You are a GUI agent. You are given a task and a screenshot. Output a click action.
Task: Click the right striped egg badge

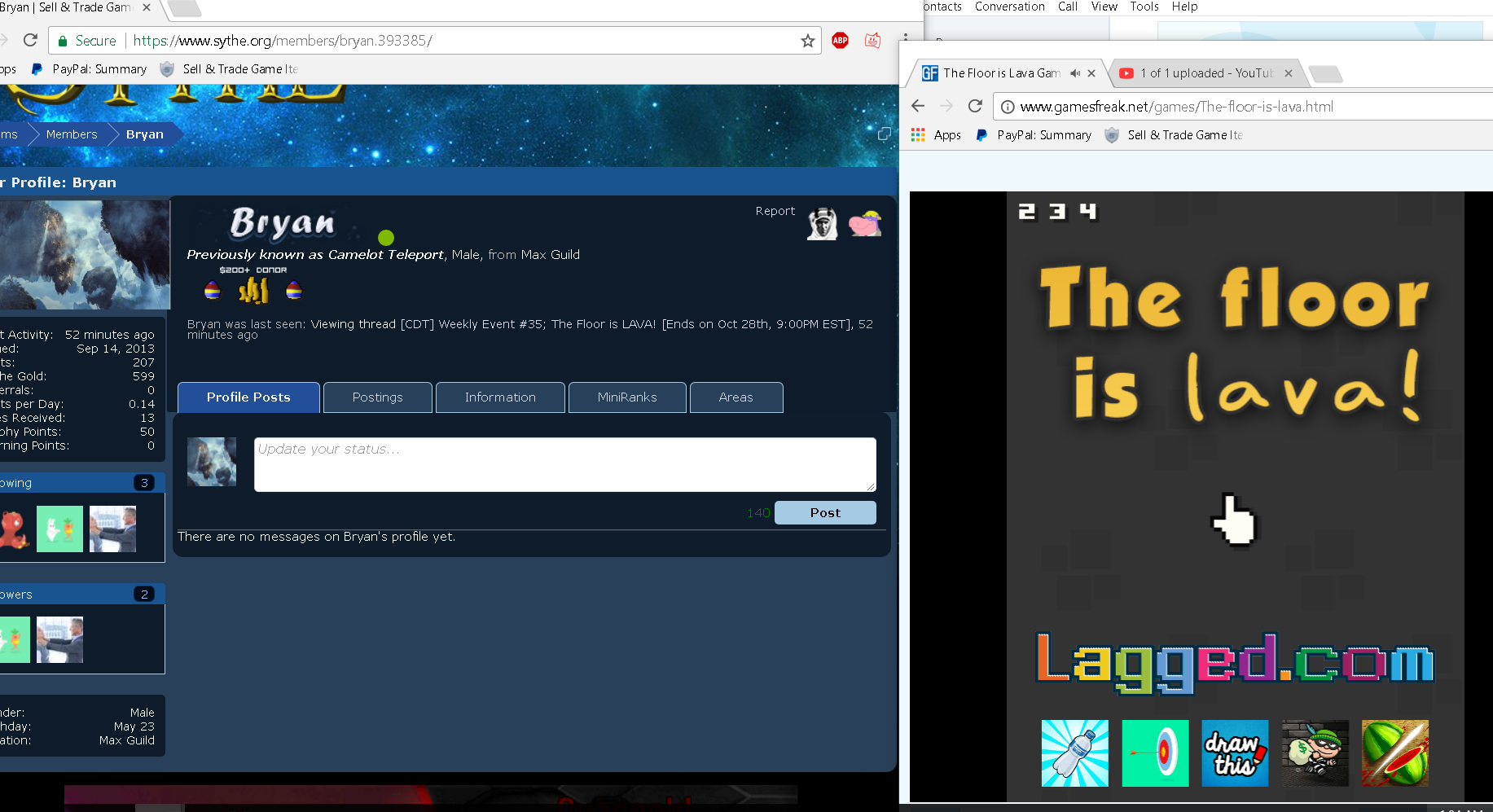point(294,290)
